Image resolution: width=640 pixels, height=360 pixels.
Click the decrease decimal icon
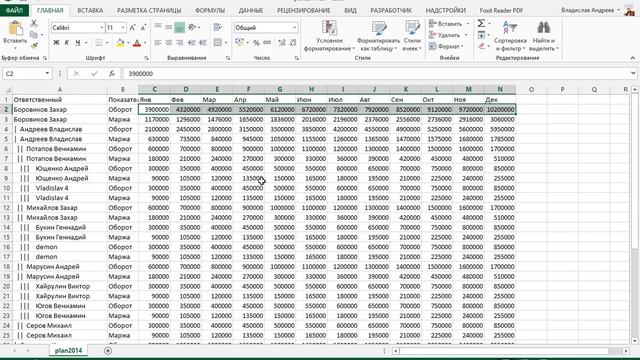(x=293, y=42)
